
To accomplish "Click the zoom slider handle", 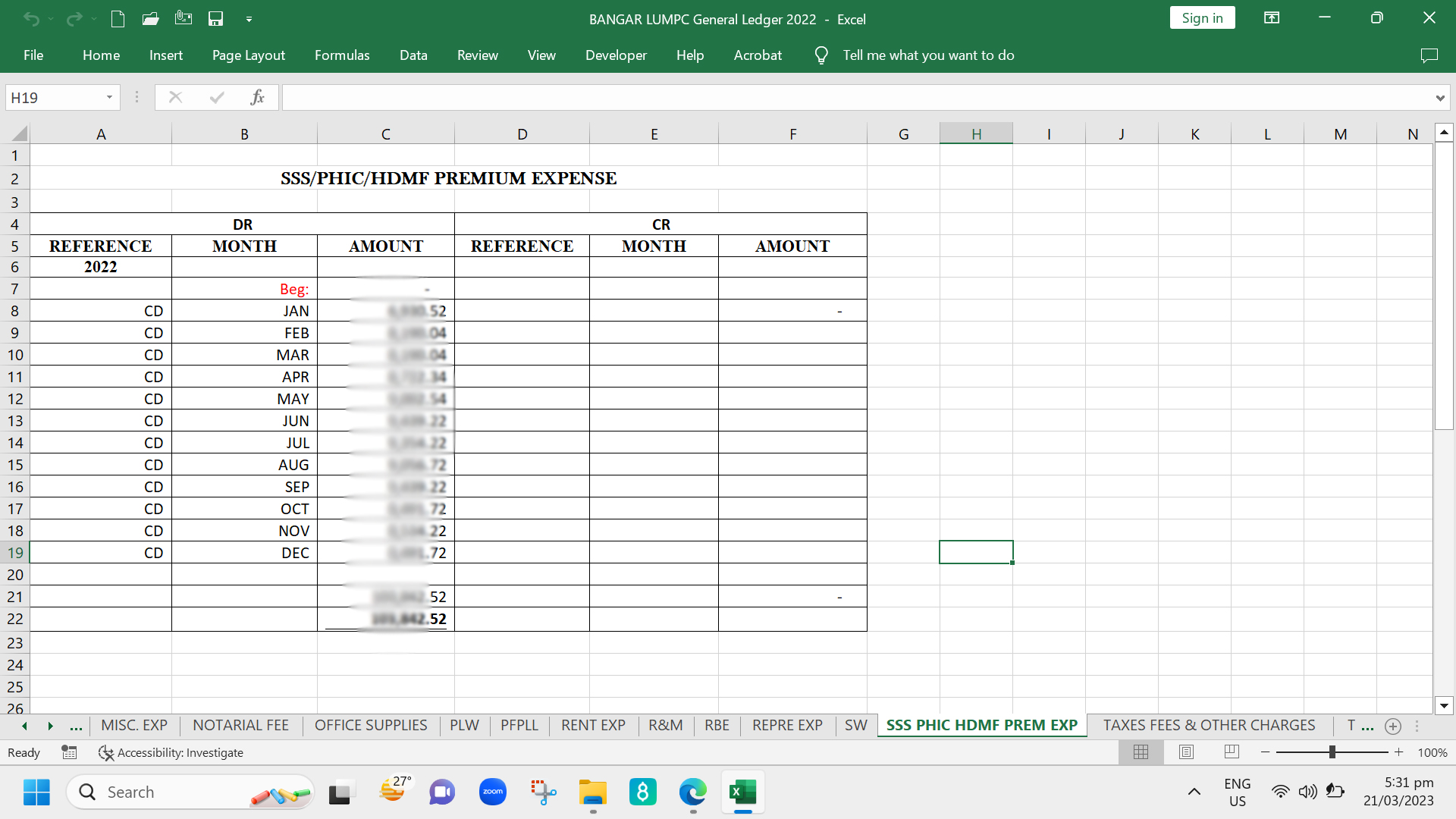I will [x=1332, y=752].
